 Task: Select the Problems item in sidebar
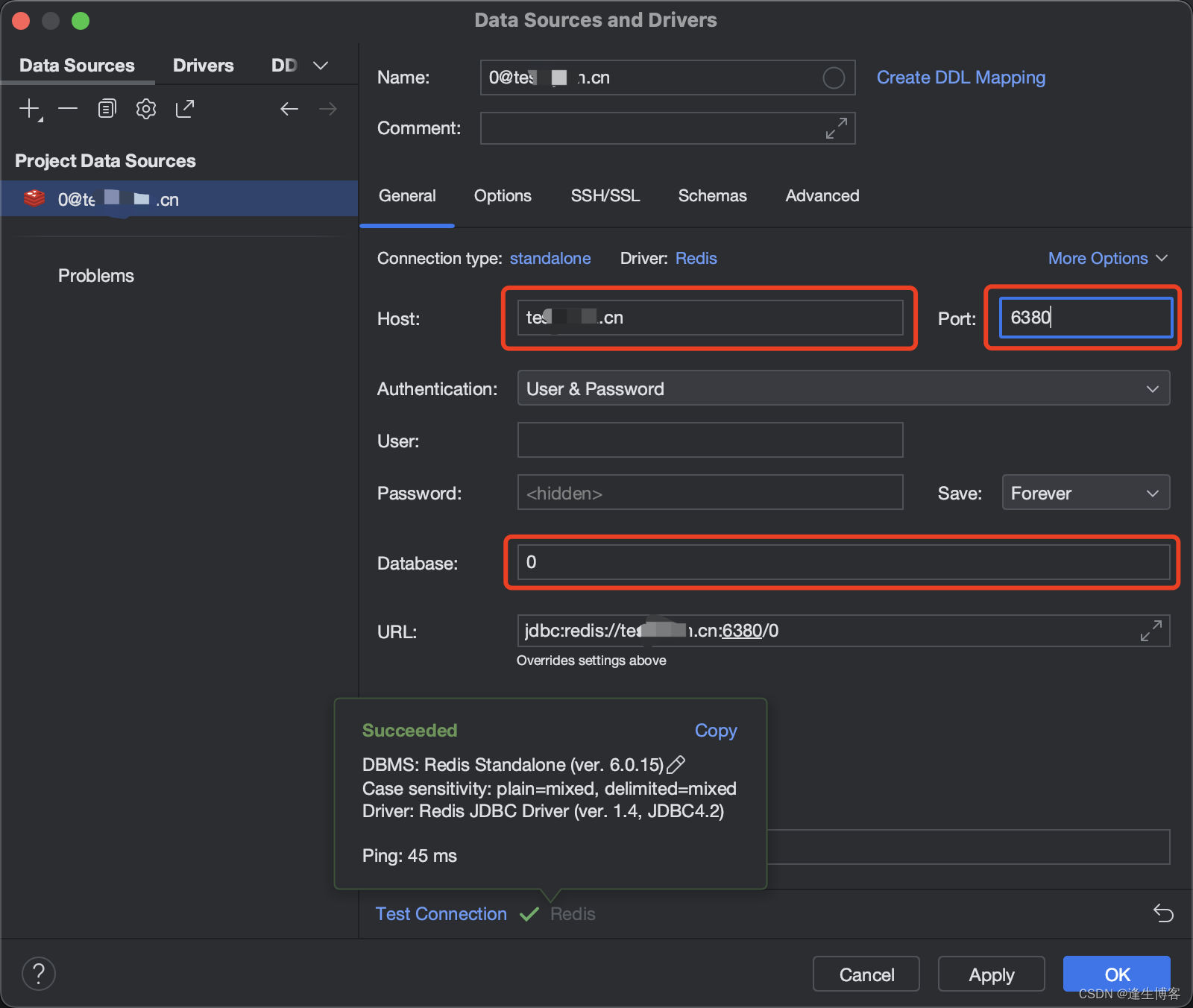(x=96, y=276)
